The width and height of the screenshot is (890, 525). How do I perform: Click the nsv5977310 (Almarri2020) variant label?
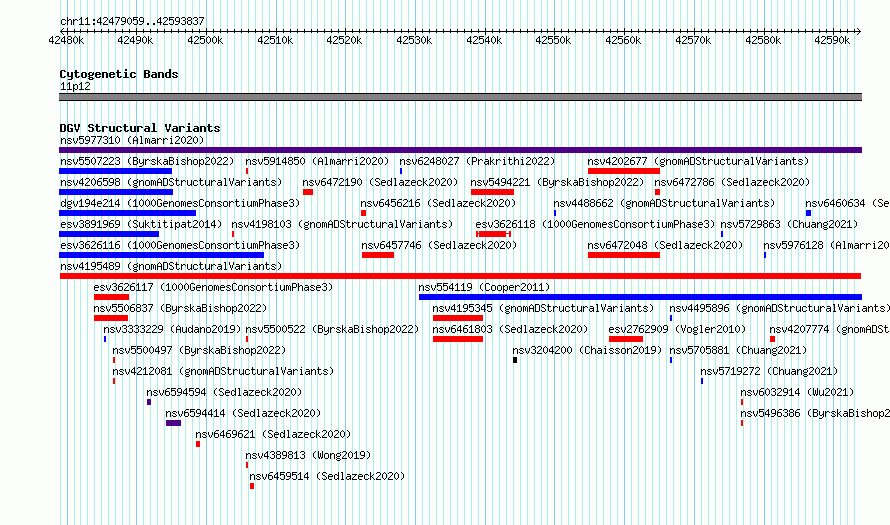click(x=132, y=140)
